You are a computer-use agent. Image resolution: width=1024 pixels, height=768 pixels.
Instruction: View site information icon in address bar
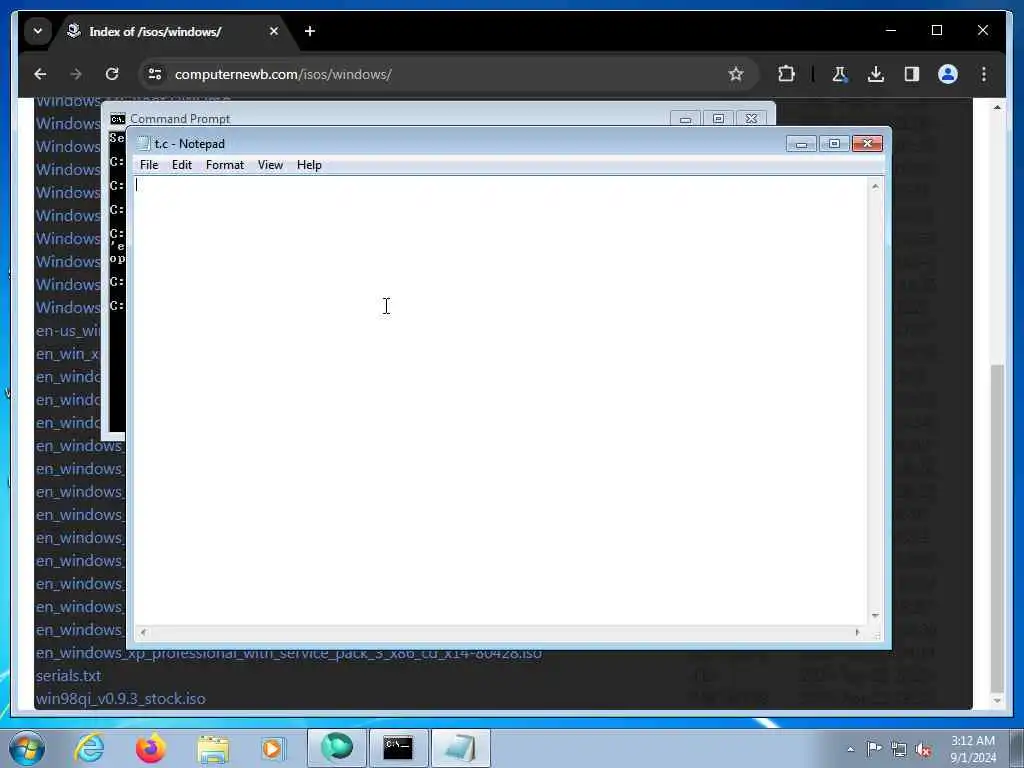coord(155,74)
